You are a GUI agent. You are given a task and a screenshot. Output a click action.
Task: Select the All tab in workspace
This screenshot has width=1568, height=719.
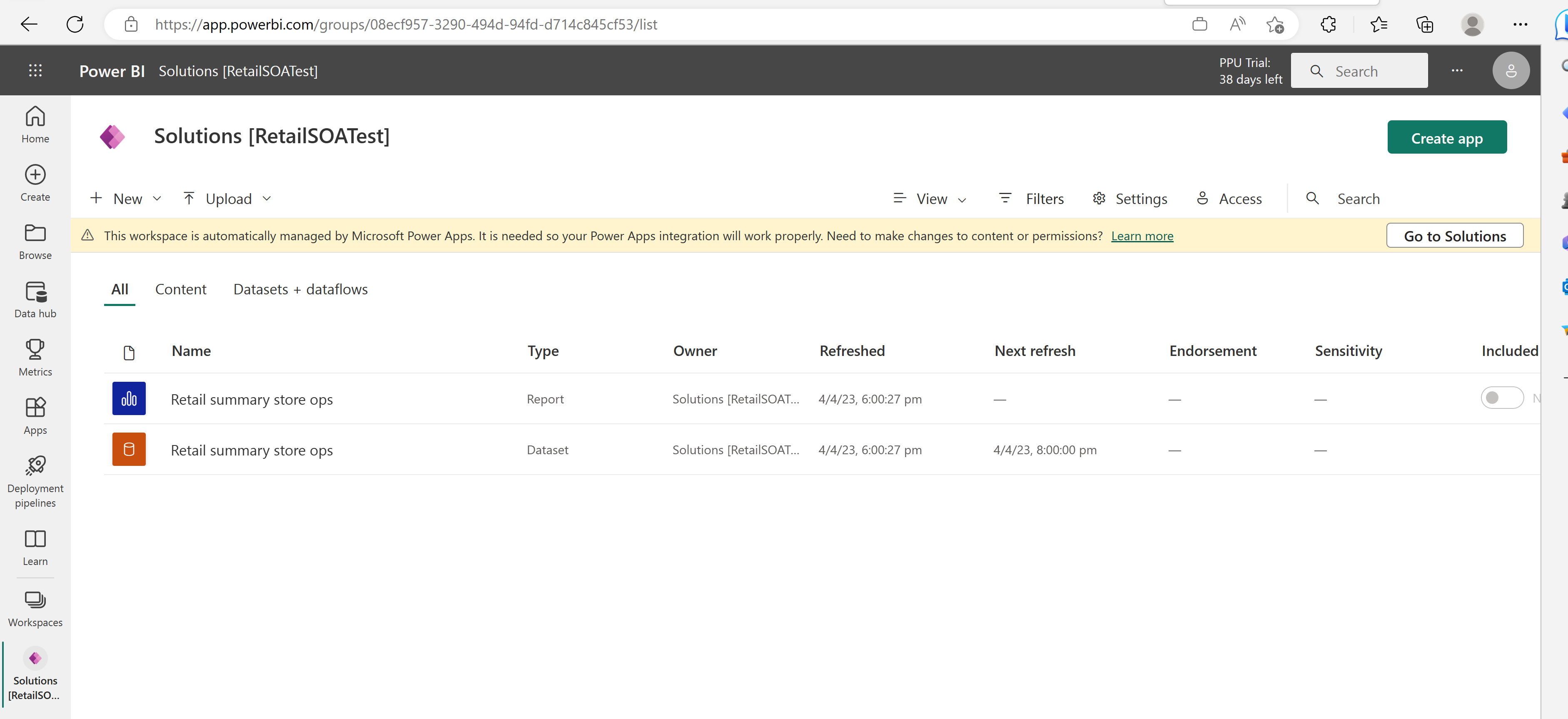(119, 289)
